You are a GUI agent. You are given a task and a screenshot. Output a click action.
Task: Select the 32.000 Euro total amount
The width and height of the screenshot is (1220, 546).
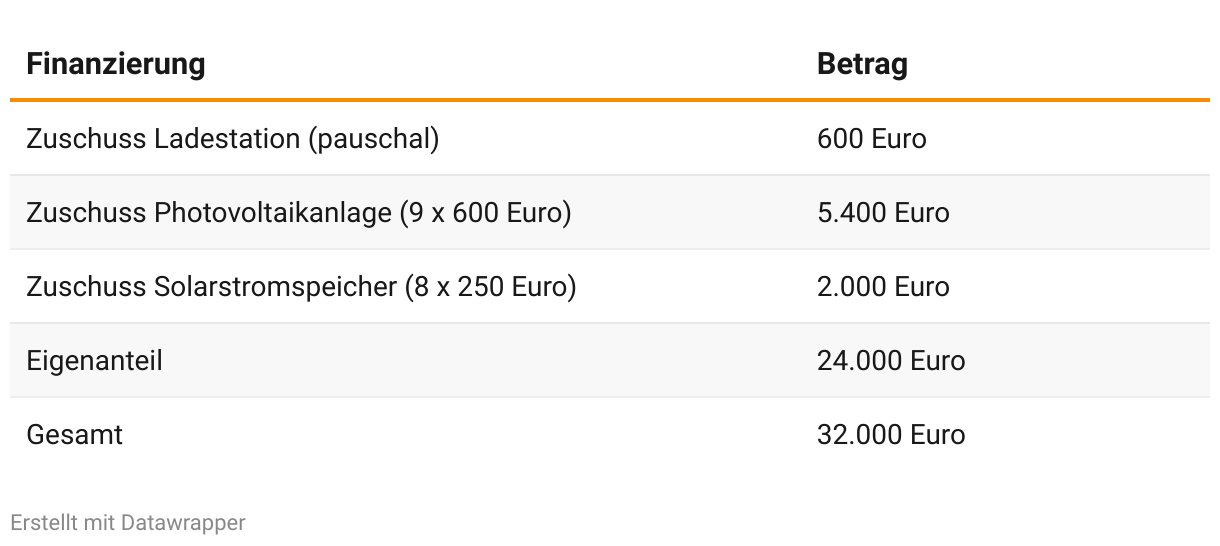(x=891, y=434)
